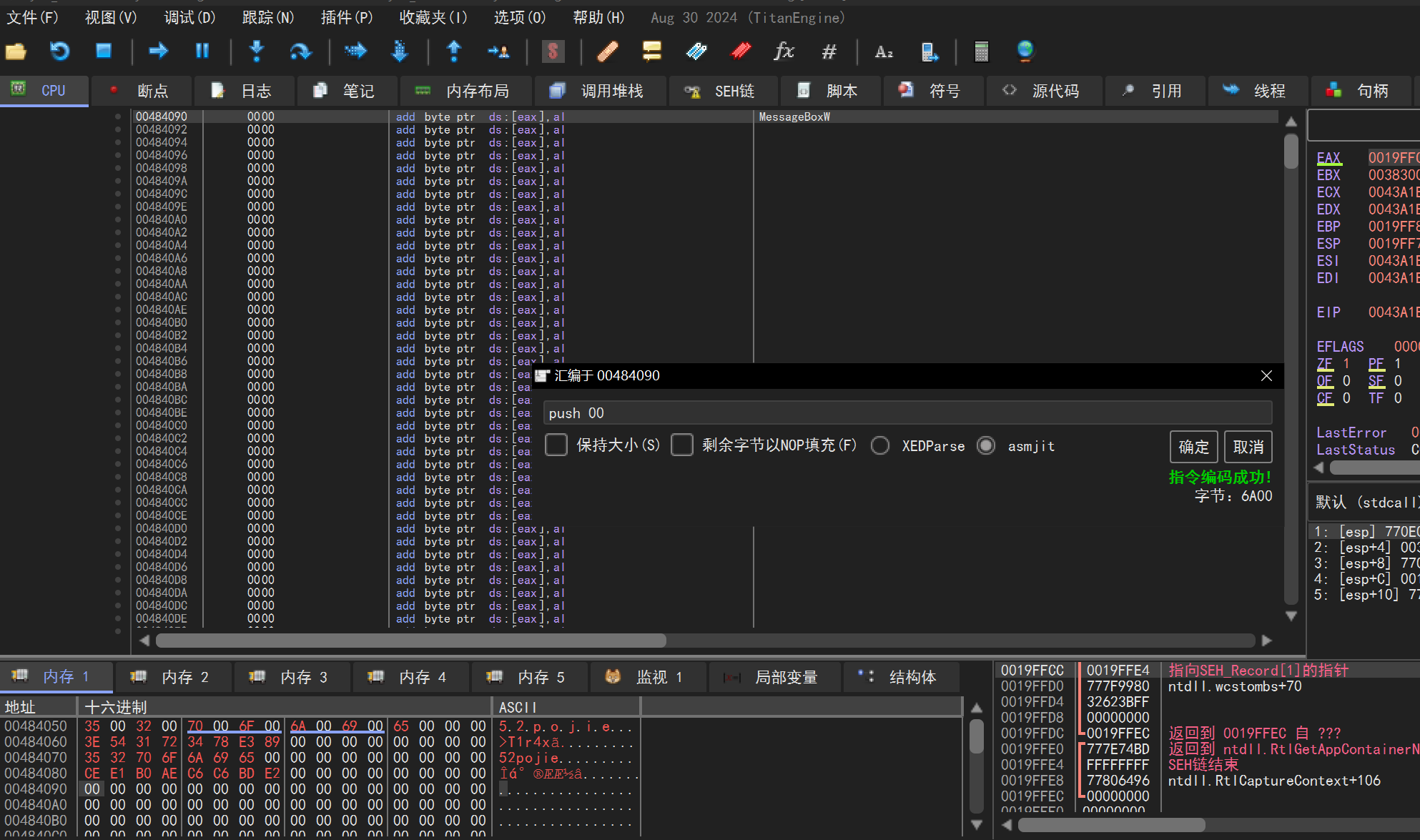
Task: Pause execution
Action: tap(202, 51)
